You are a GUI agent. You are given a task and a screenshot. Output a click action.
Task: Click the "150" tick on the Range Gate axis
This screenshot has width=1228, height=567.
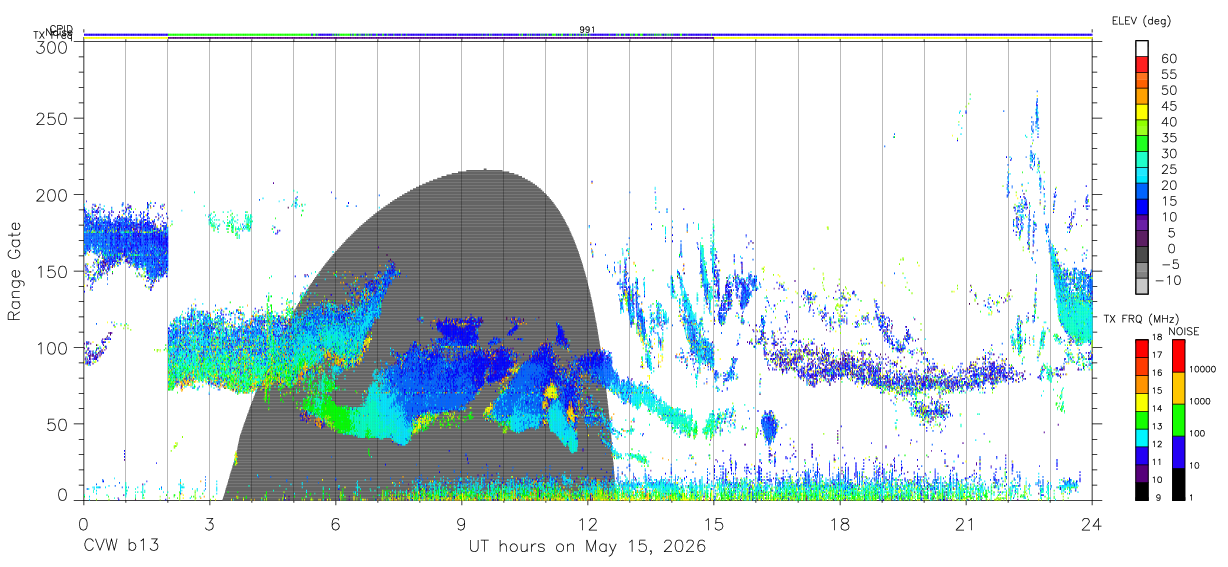(52, 271)
